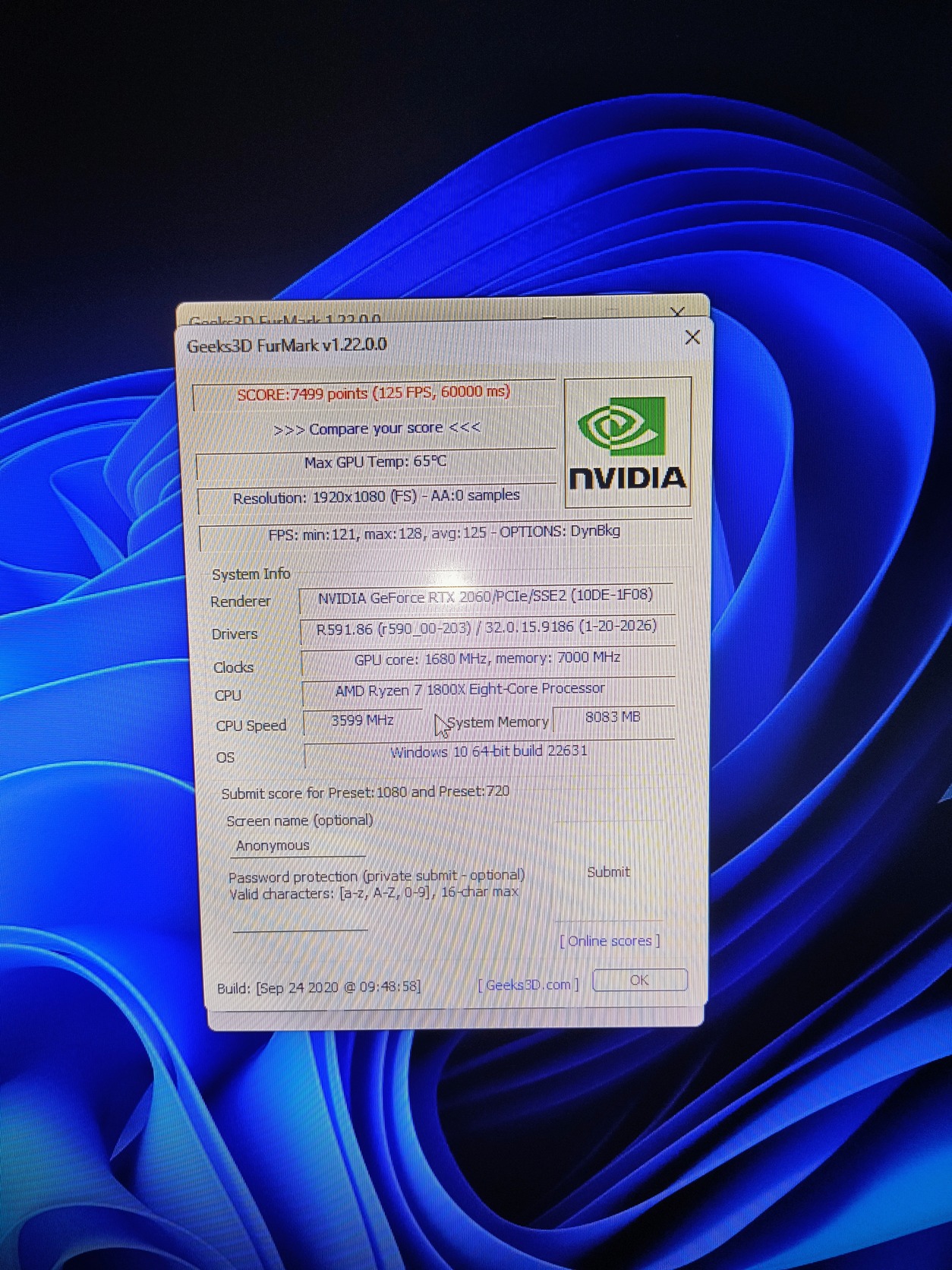Close the FurMark score dialog
The height and width of the screenshot is (1270, 952).
[x=692, y=337]
